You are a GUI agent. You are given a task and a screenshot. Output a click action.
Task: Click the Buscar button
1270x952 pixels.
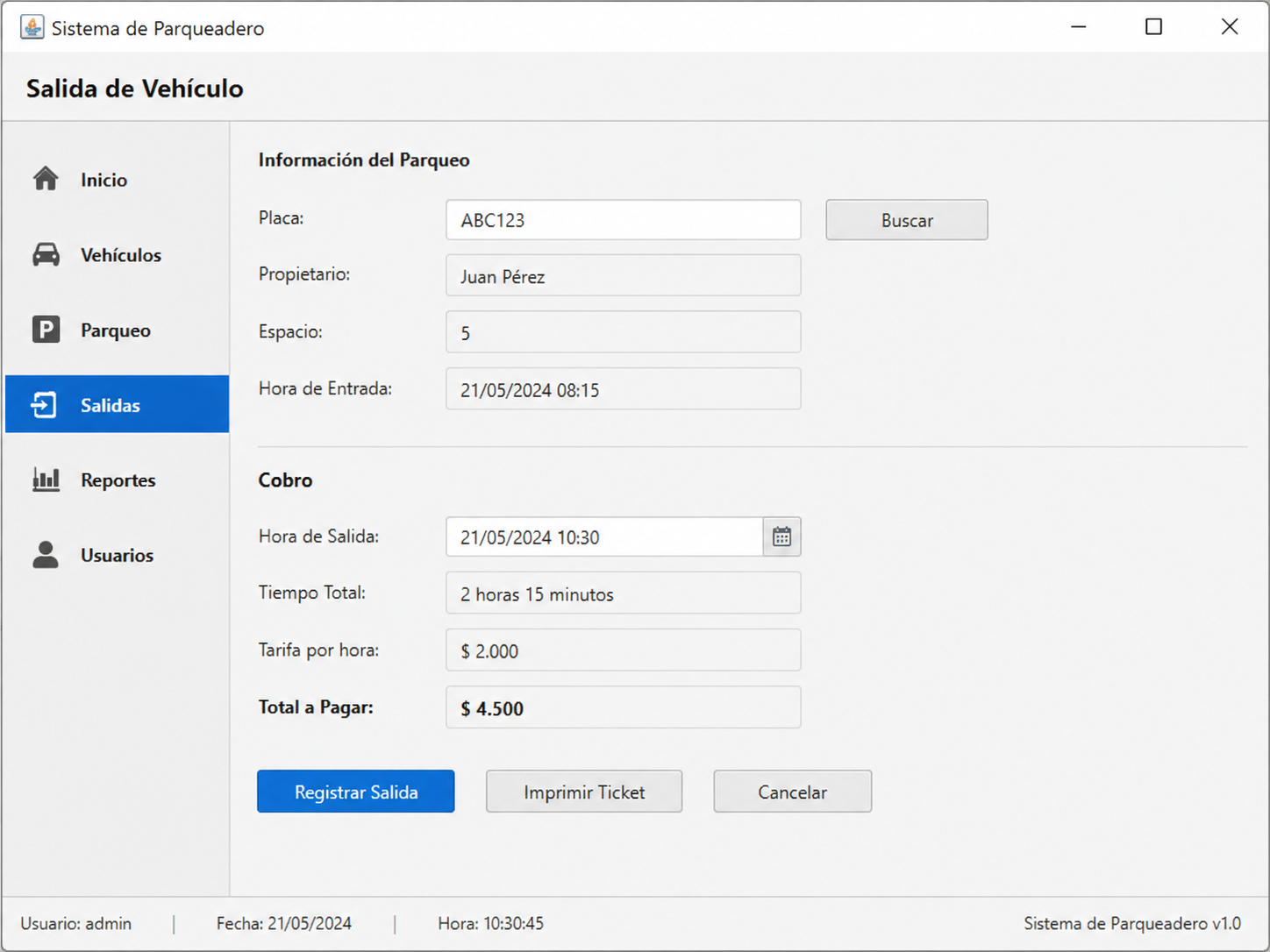point(907,220)
